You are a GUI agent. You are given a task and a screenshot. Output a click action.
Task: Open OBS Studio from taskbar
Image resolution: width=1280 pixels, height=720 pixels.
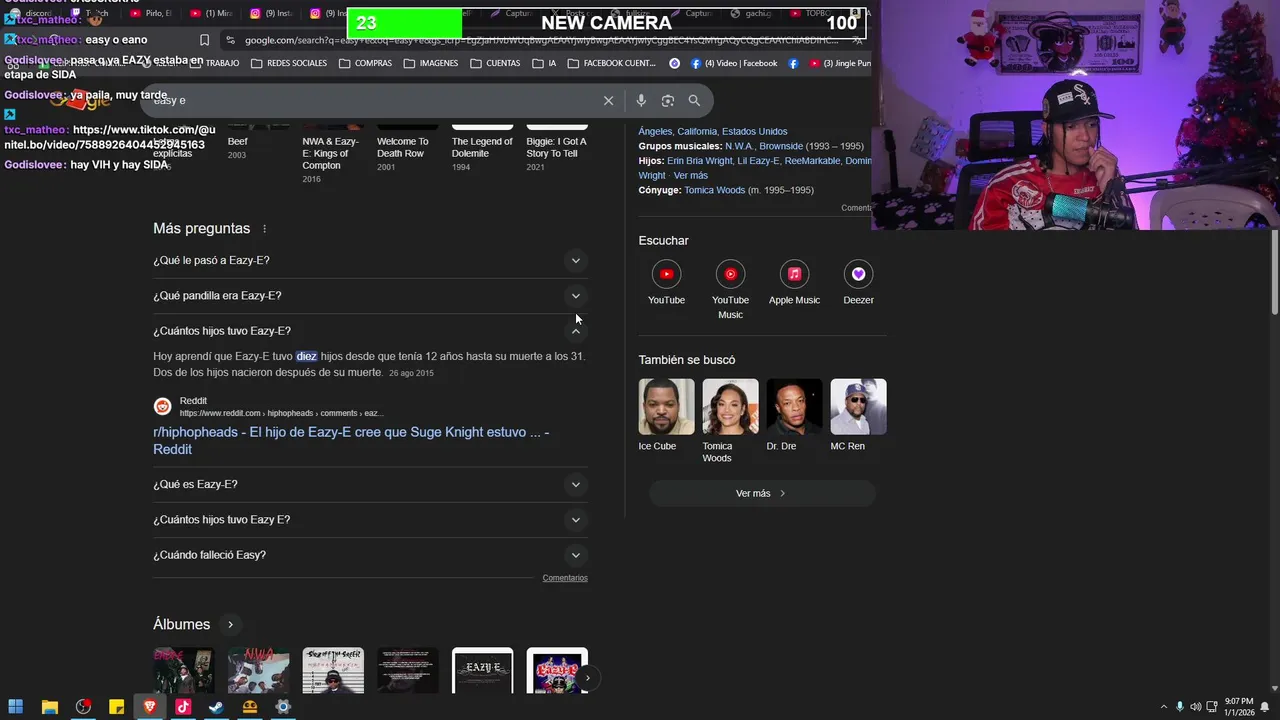tap(83, 707)
